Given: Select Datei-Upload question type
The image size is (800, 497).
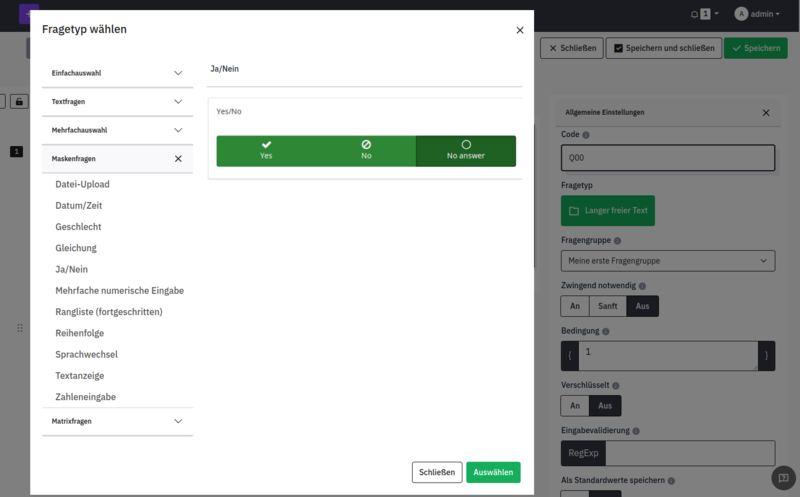Looking at the screenshot, I should tap(82, 184).
